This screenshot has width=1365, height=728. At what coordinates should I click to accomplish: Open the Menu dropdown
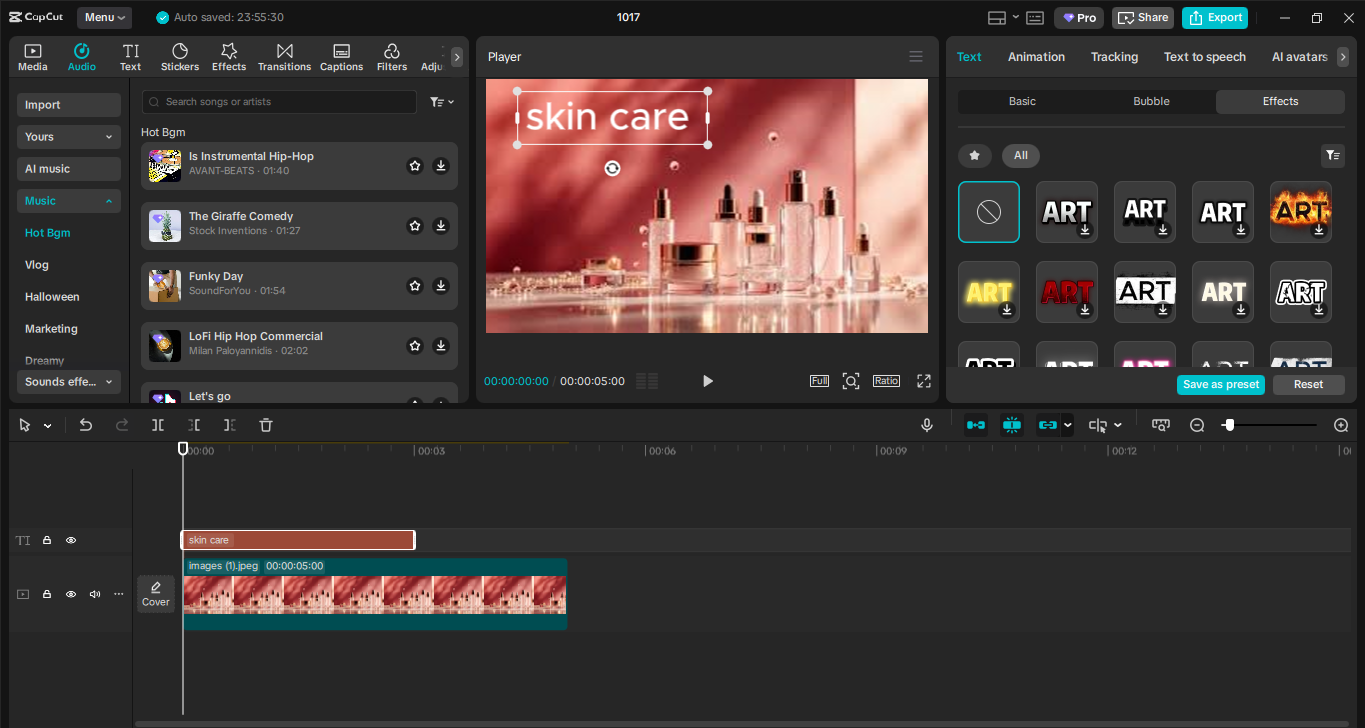pyautogui.click(x=103, y=17)
